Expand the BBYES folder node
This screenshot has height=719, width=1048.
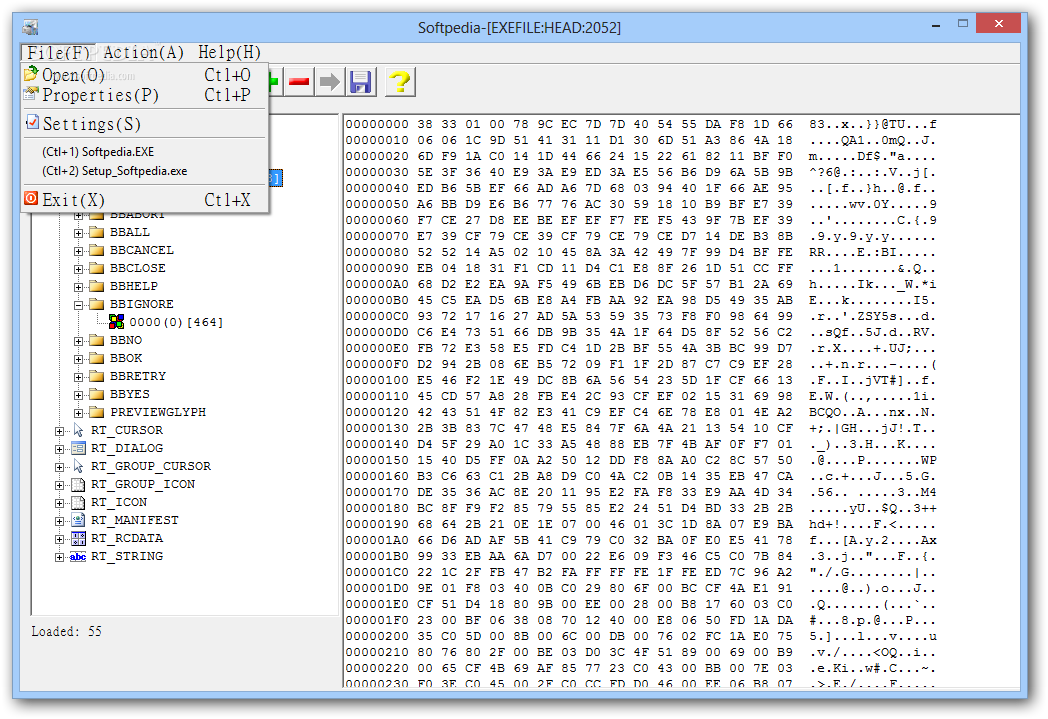click(x=78, y=395)
